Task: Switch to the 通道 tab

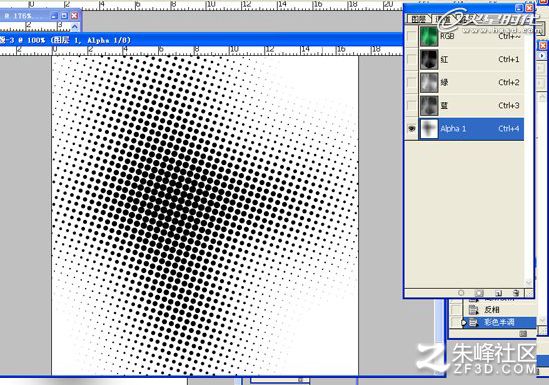Action: click(x=443, y=19)
